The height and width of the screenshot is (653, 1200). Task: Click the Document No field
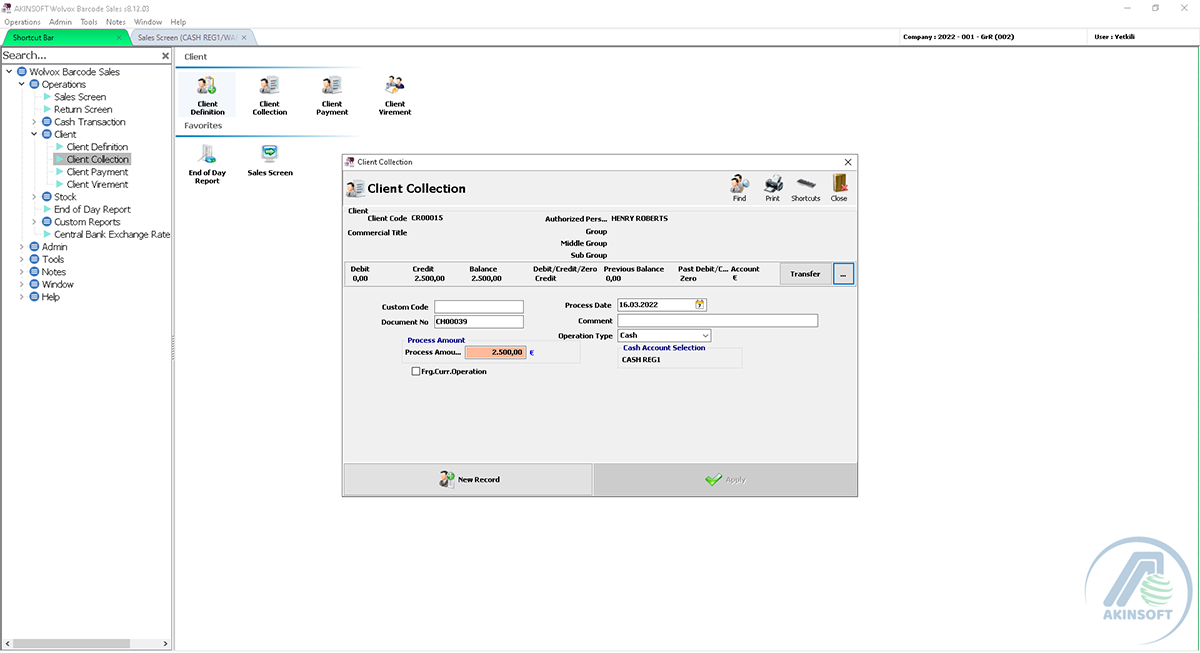479,322
